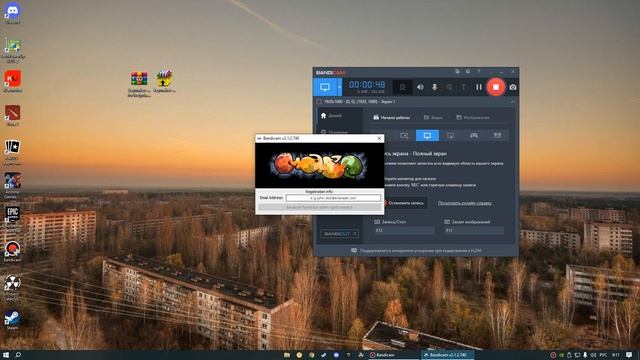Open the Epic Games desktop shortcut
This screenshot has width=640, height=360.
pos(12,218)
